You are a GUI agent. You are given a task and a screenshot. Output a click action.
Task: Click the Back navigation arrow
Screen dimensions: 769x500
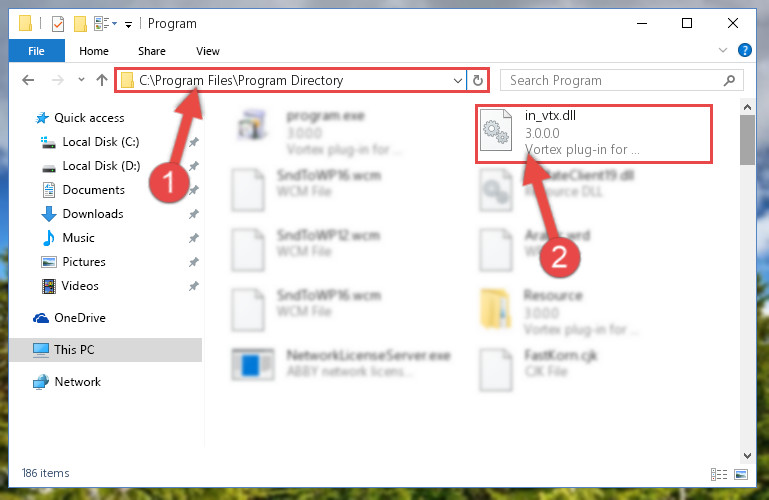[28, 80]
